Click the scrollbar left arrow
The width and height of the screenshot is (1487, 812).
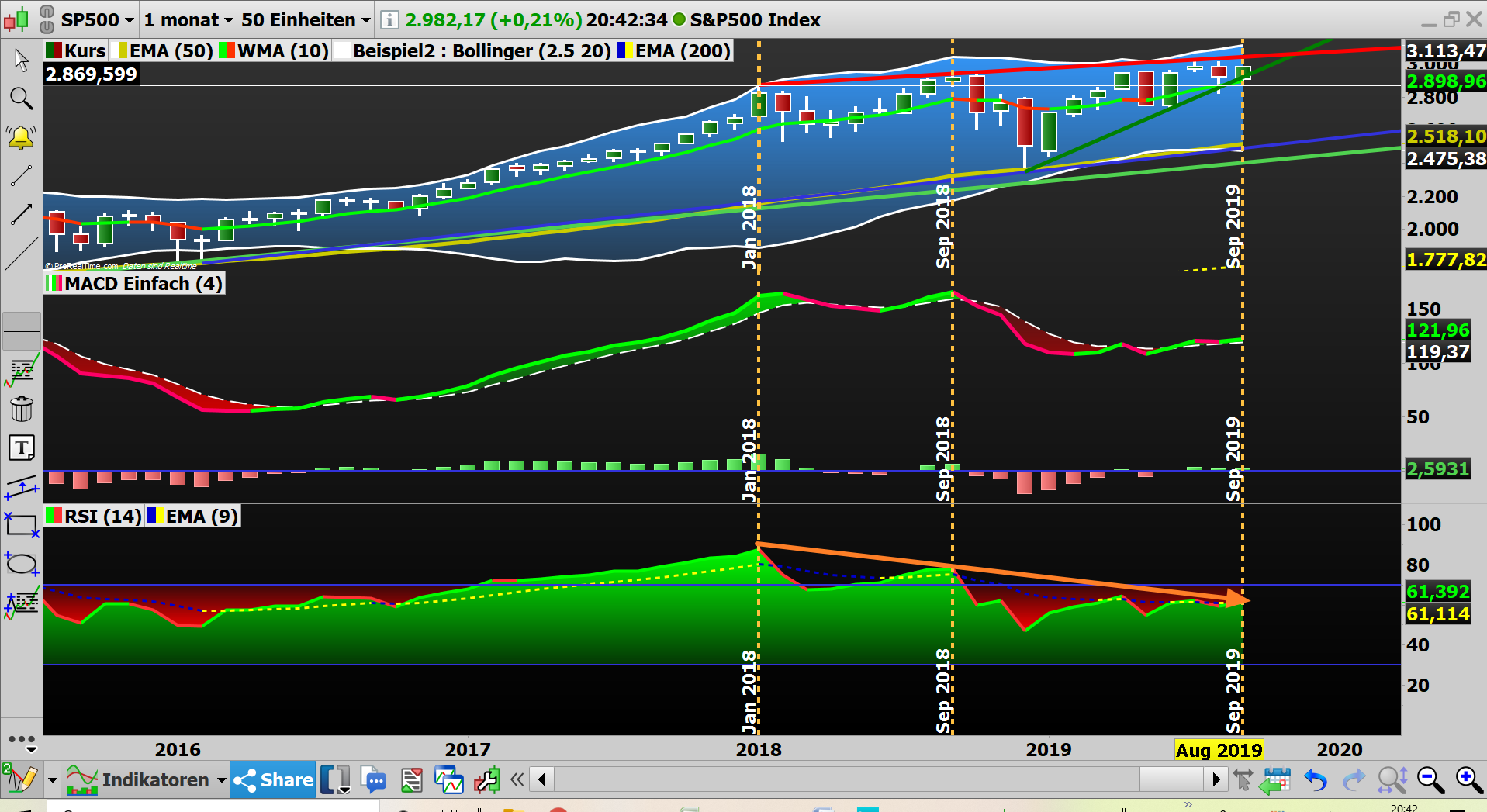pos(542,779)
